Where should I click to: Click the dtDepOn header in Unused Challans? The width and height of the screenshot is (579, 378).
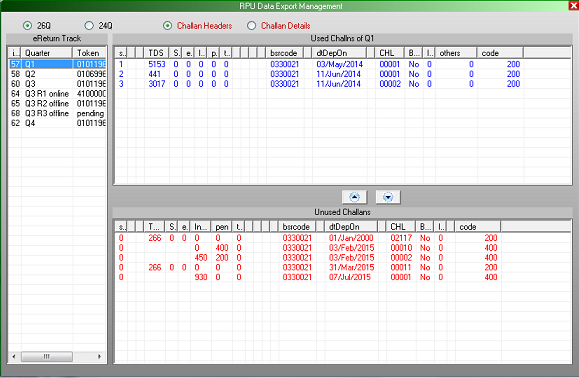[351, 227]
